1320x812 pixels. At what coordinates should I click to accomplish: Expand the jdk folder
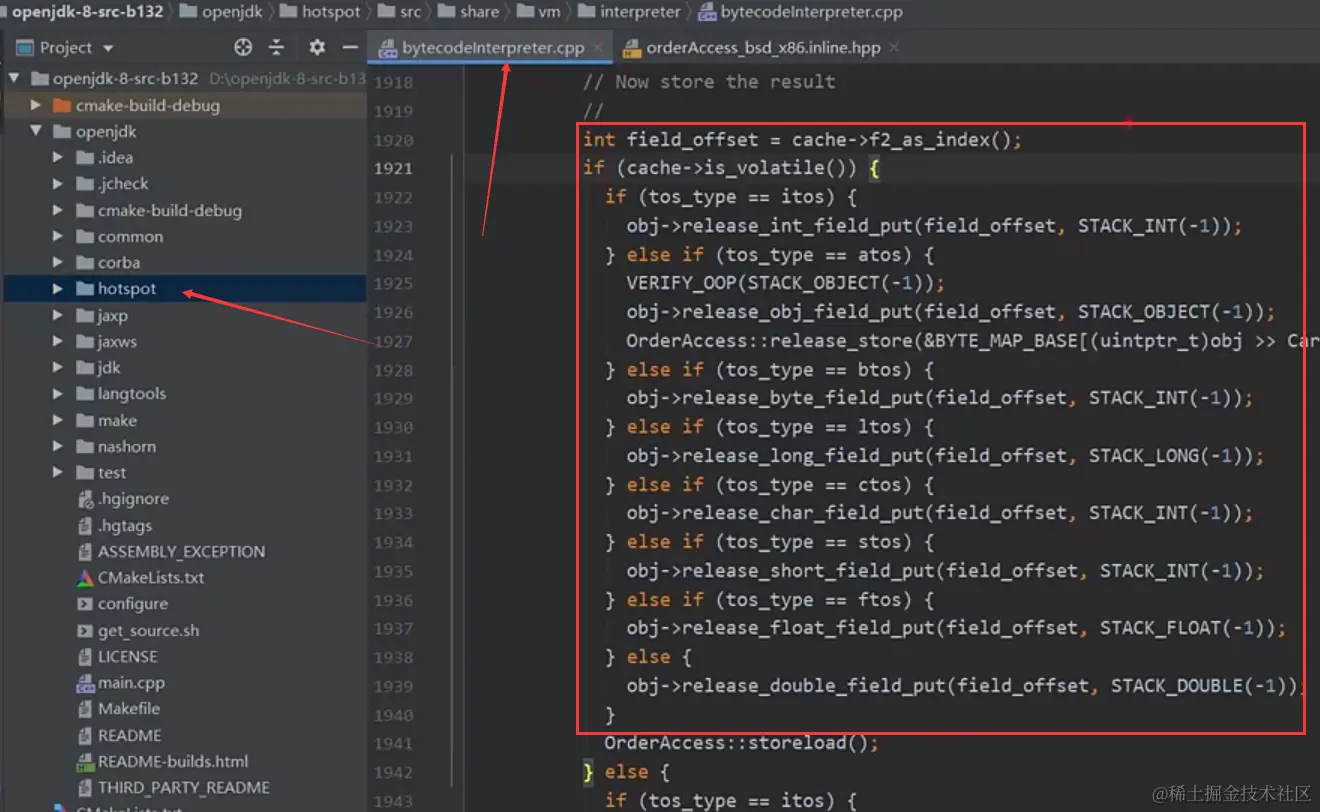pos(59,367)
